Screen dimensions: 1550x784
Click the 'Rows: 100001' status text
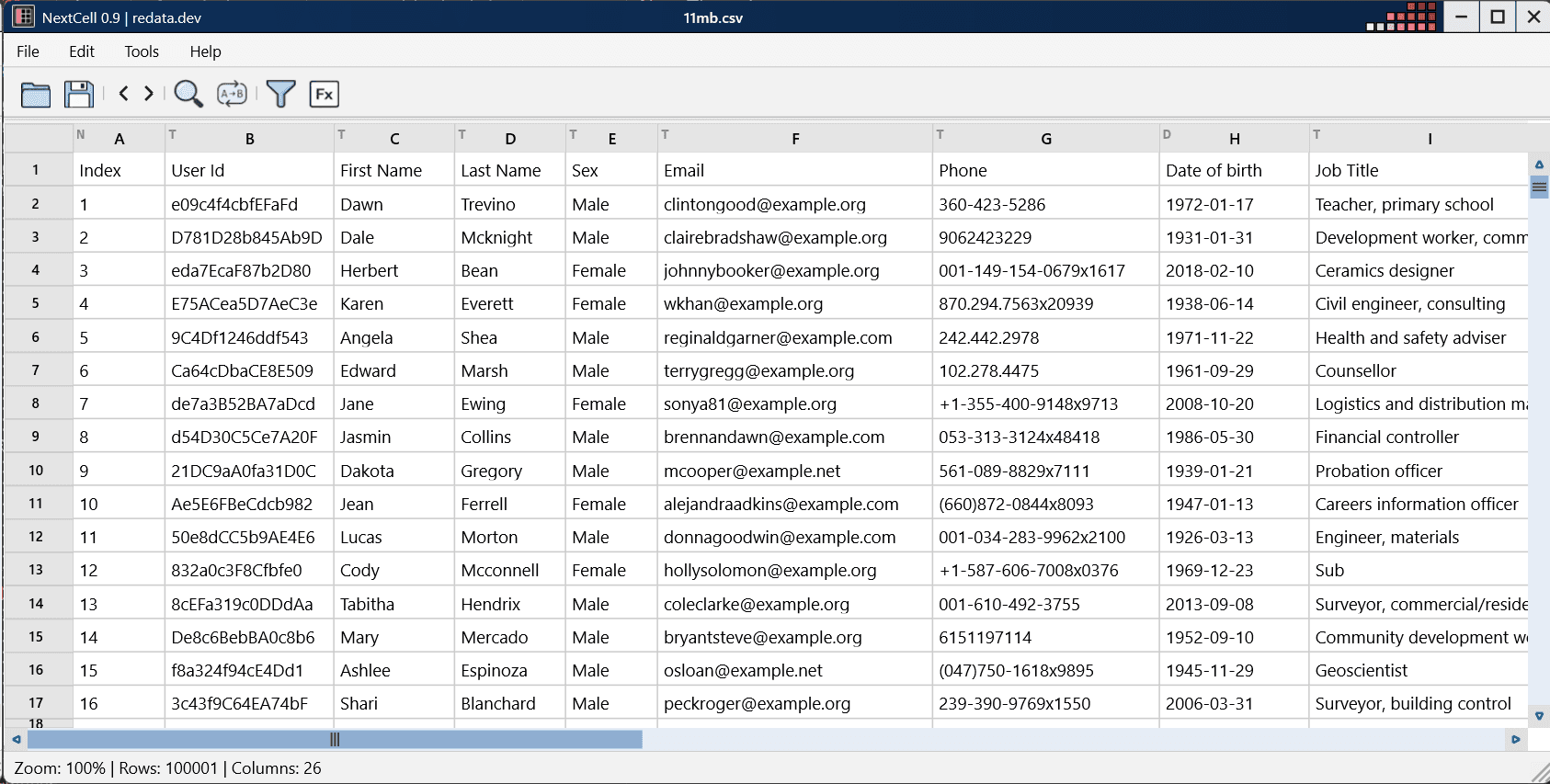pos(168,768)
